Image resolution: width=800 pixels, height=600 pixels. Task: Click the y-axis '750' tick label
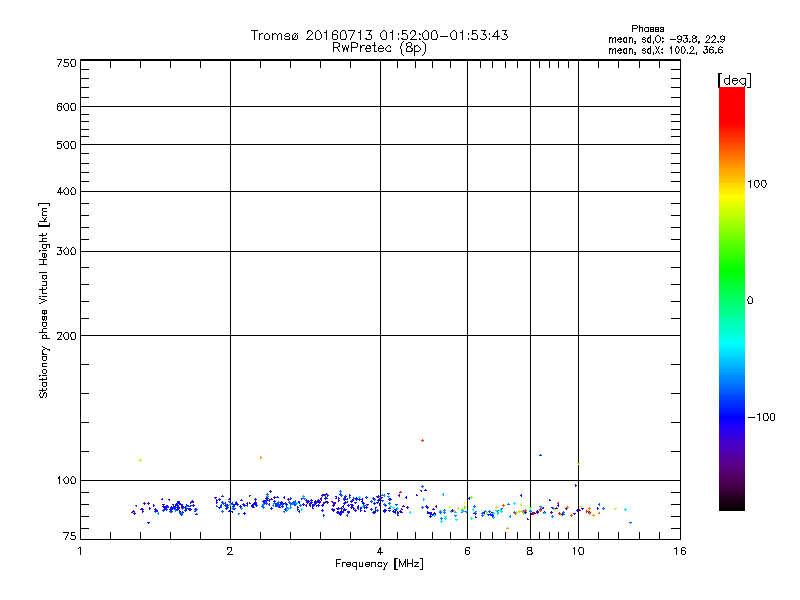point(66,63)
